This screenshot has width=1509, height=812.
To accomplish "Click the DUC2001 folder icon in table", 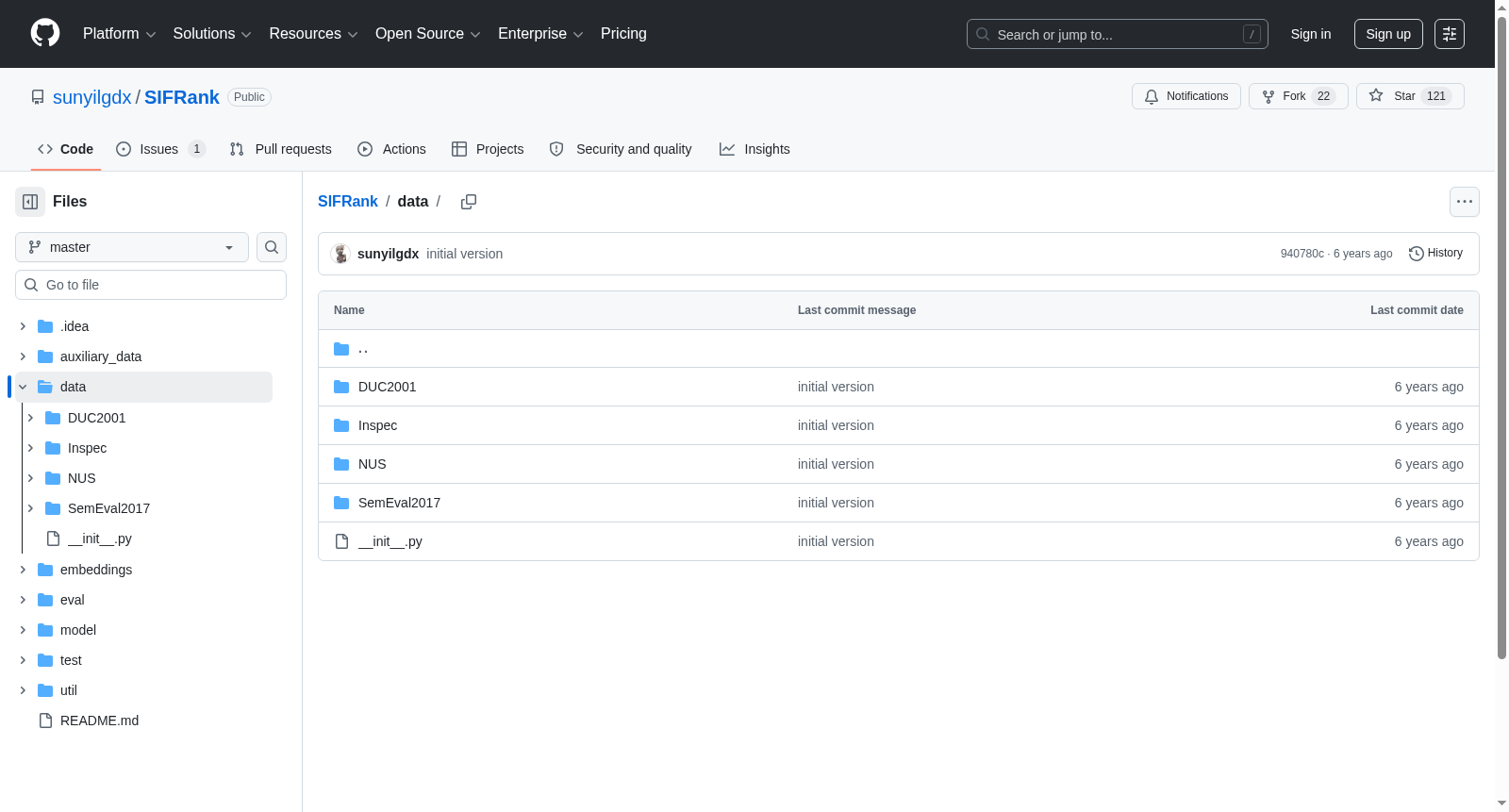I will [341, 387].
